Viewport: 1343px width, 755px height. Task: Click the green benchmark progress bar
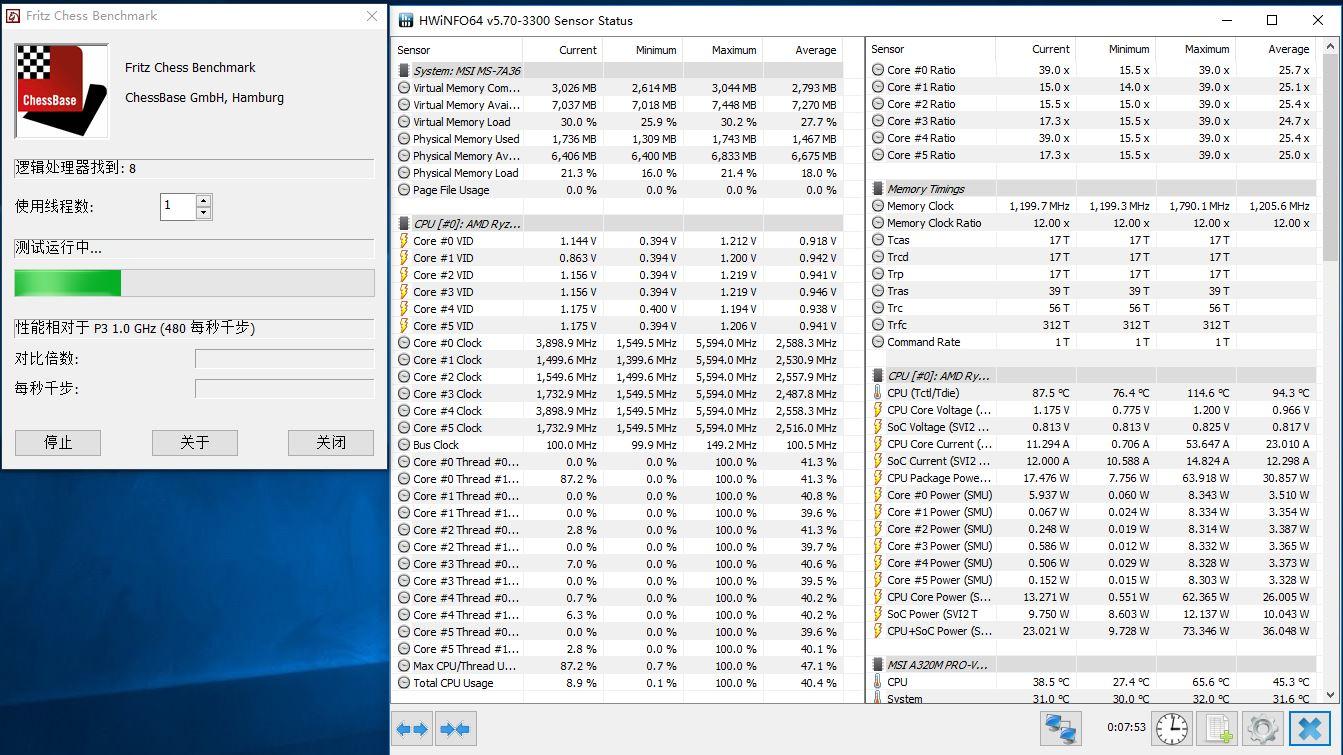(x=194, y=283)
